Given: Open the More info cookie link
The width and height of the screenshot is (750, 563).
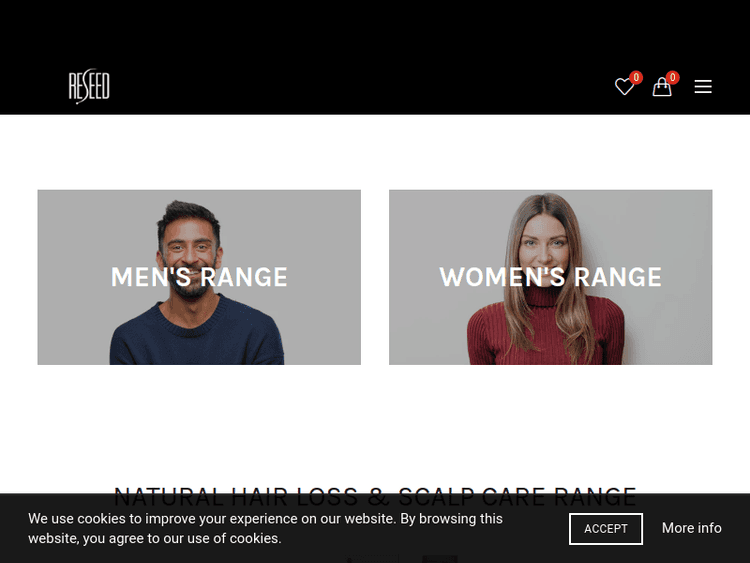Looking at the screenshot, I should pyautogui.click(x=692, y=528).
